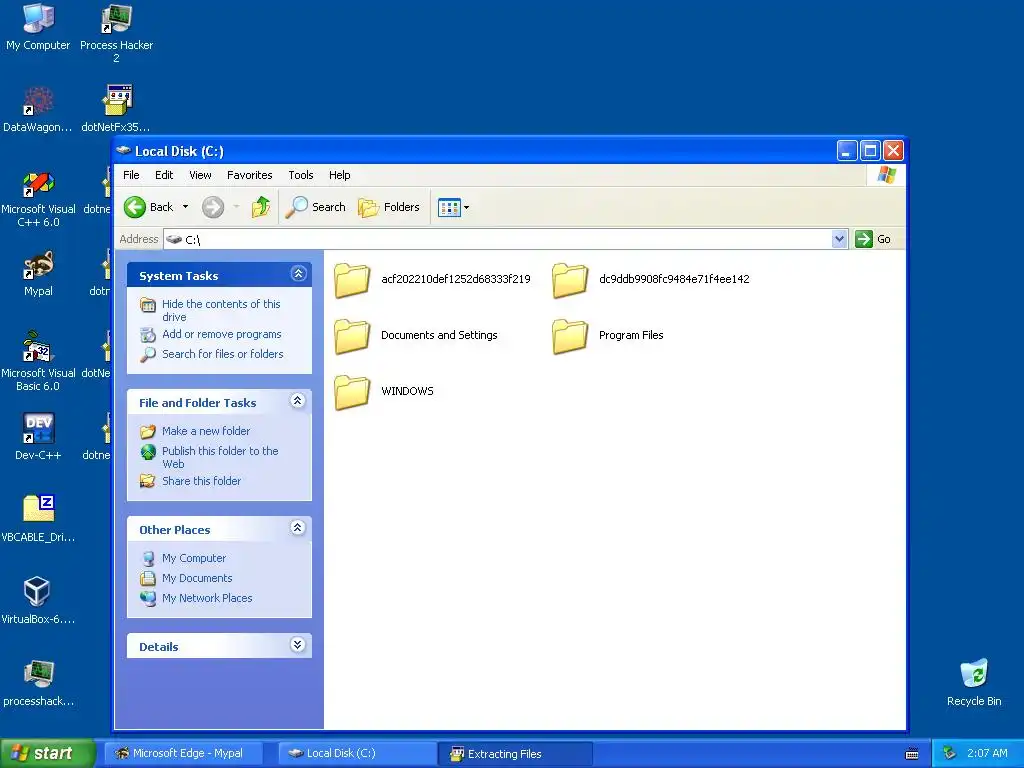Viewport: 1024px width, 768px height.
Task: Select Microsoft Visual C++ 6.0 icon
Action: click(38, 183)
